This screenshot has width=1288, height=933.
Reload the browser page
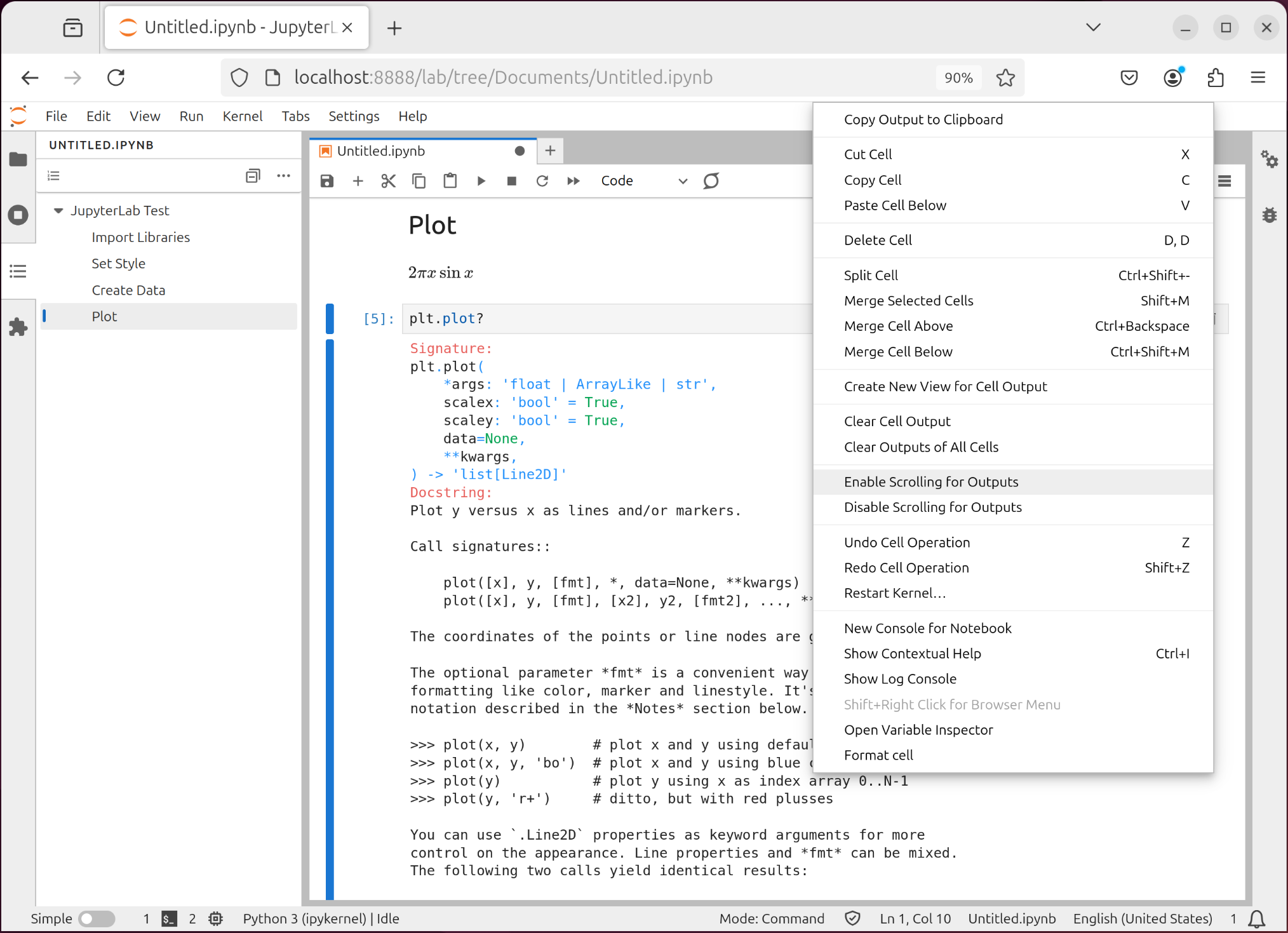(x=116, y=77)
